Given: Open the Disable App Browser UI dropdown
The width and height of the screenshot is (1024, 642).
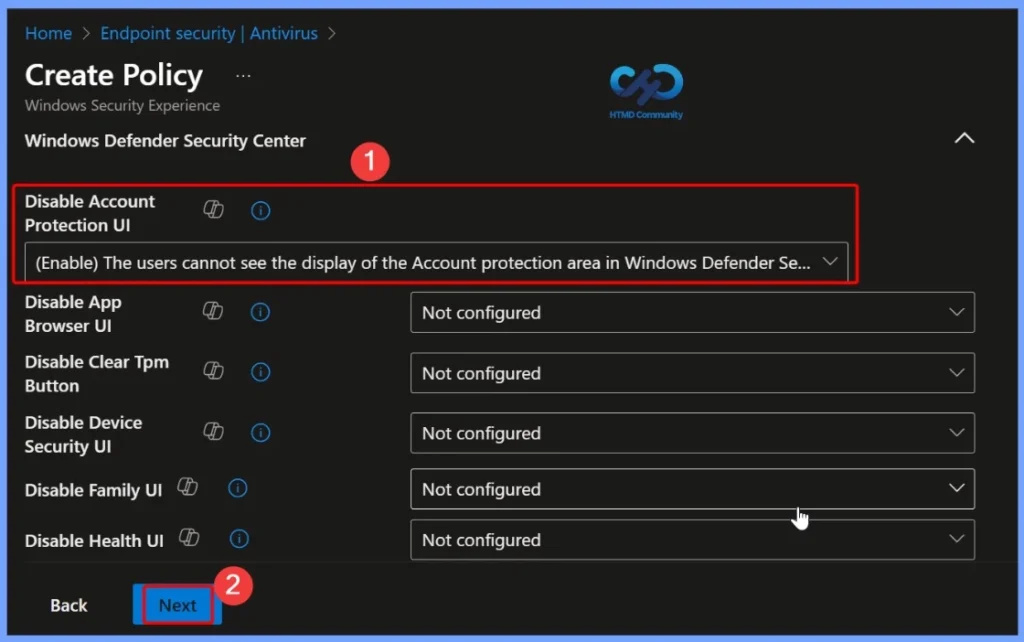Looking at the screenshot, I should tap(693, 312).
